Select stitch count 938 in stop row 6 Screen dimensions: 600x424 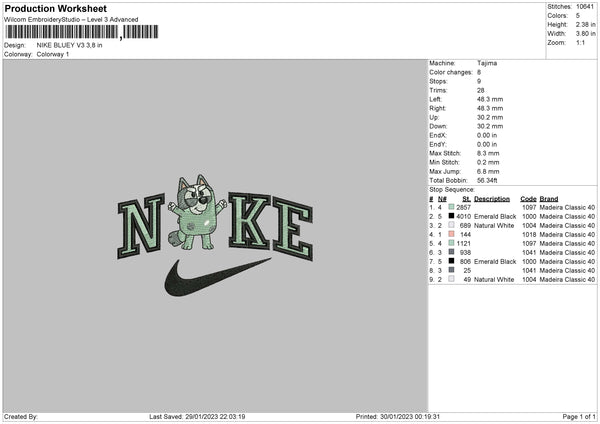coord(465,253)
